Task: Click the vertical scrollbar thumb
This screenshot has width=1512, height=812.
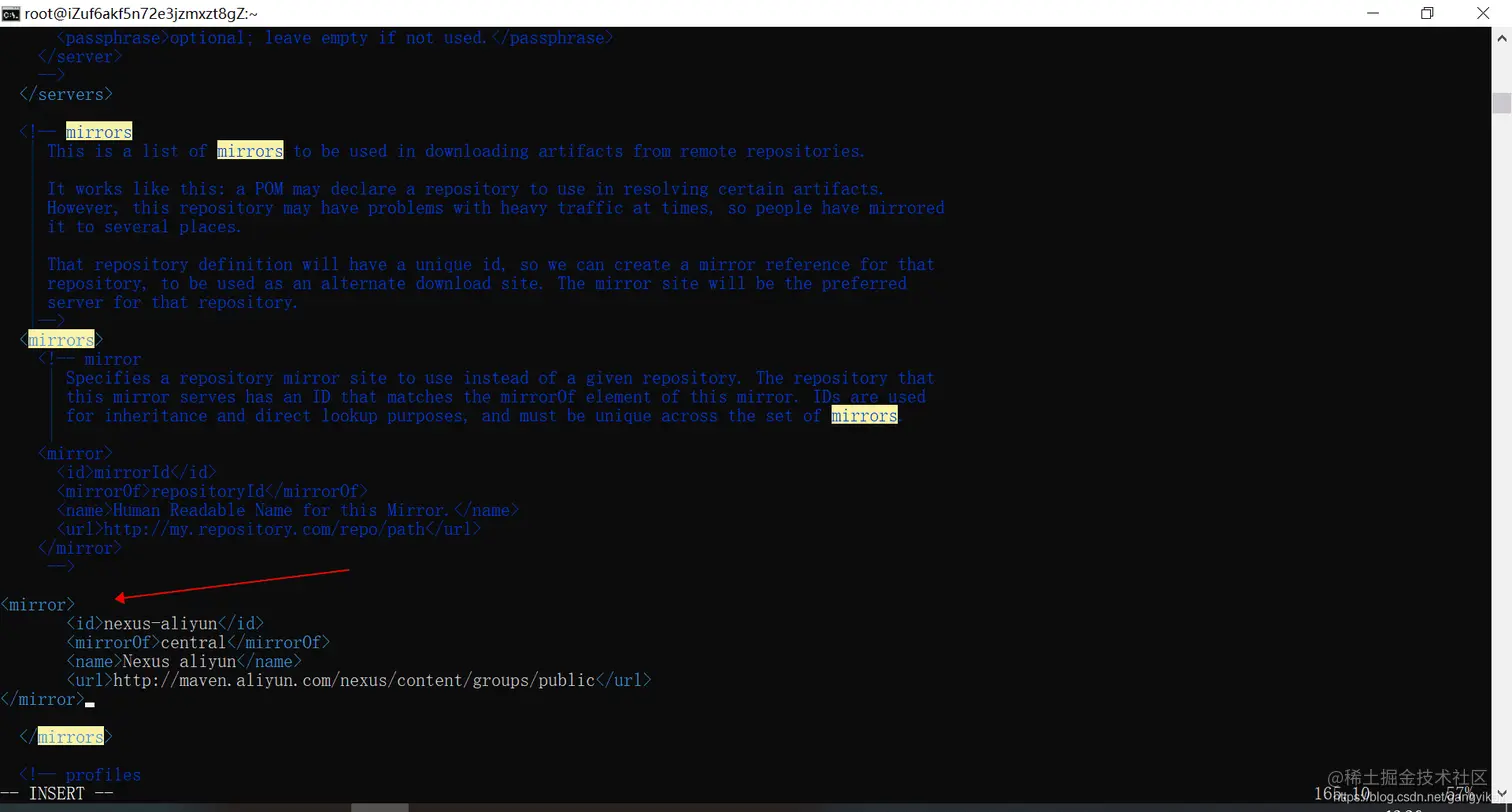Action: 1502,104
